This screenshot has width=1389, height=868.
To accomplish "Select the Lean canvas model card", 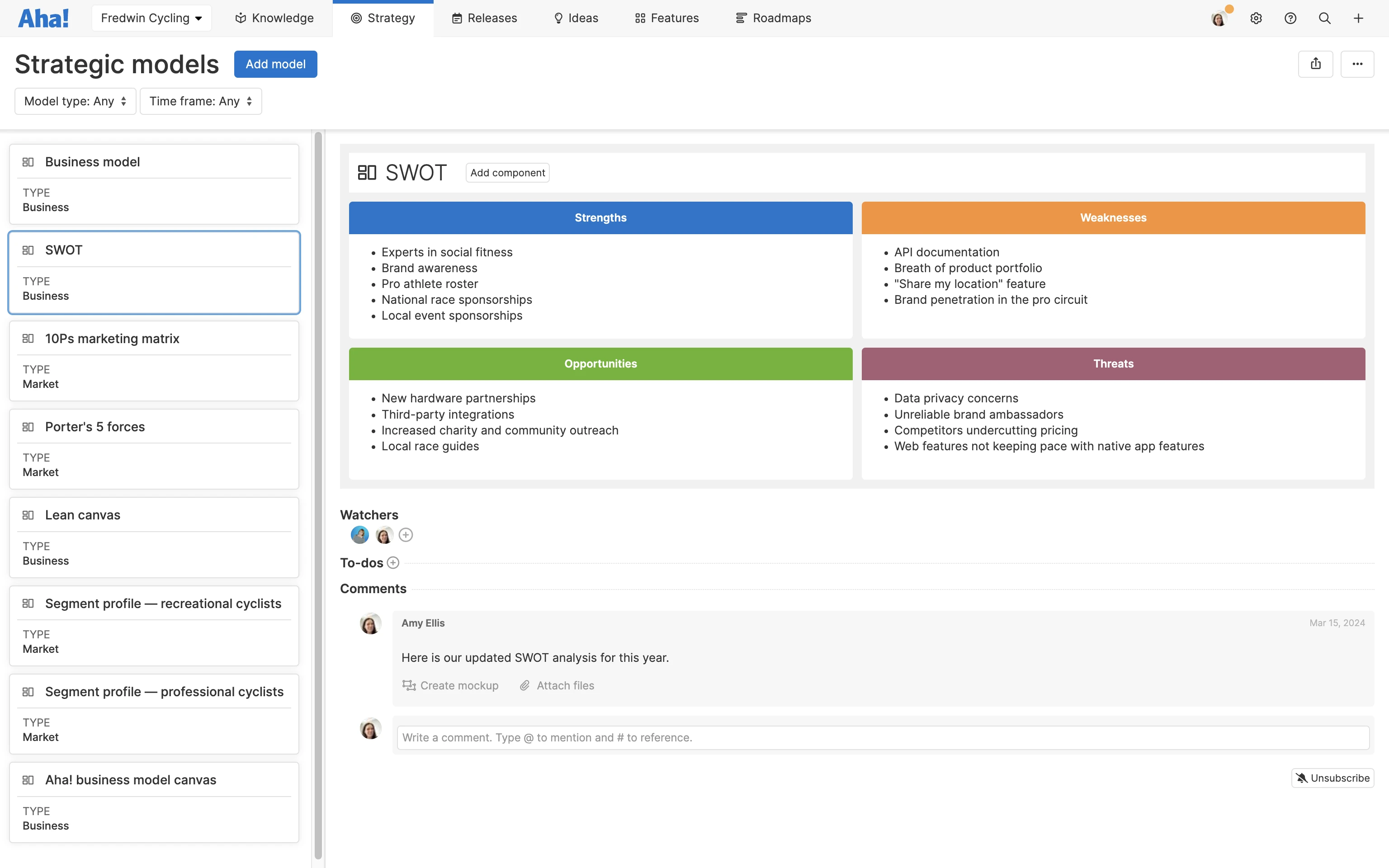I will click(154, 538).
